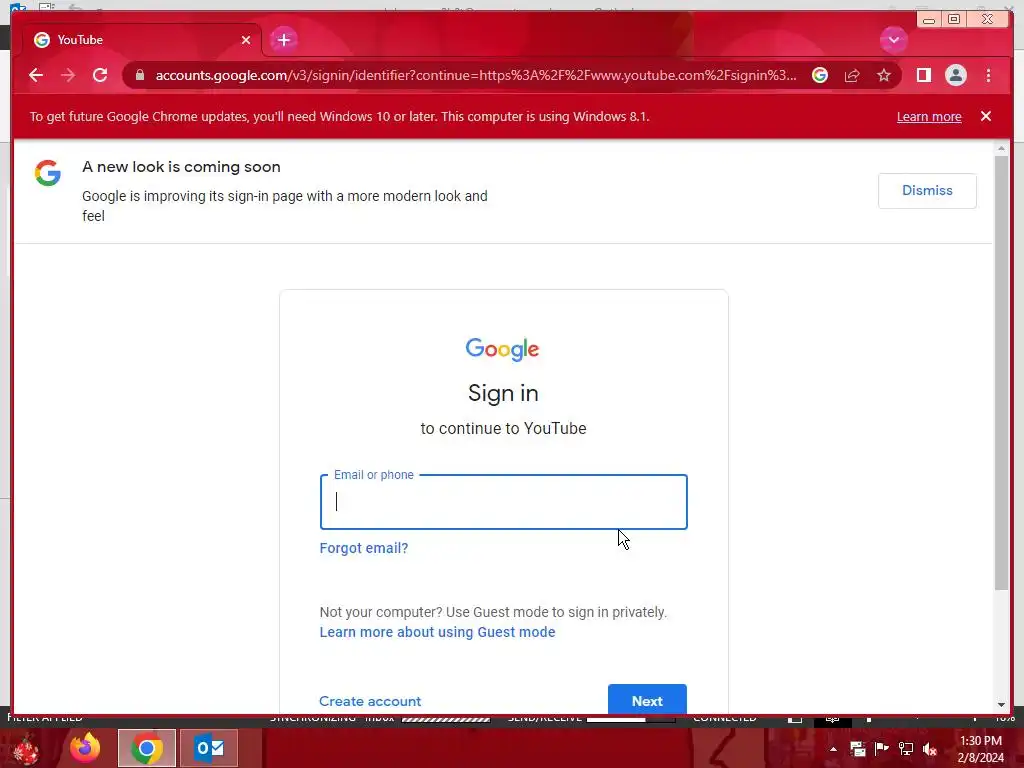Screen dimensions: 1024x768
Task: View site info via the padlock icon
Action: (139, 75)
